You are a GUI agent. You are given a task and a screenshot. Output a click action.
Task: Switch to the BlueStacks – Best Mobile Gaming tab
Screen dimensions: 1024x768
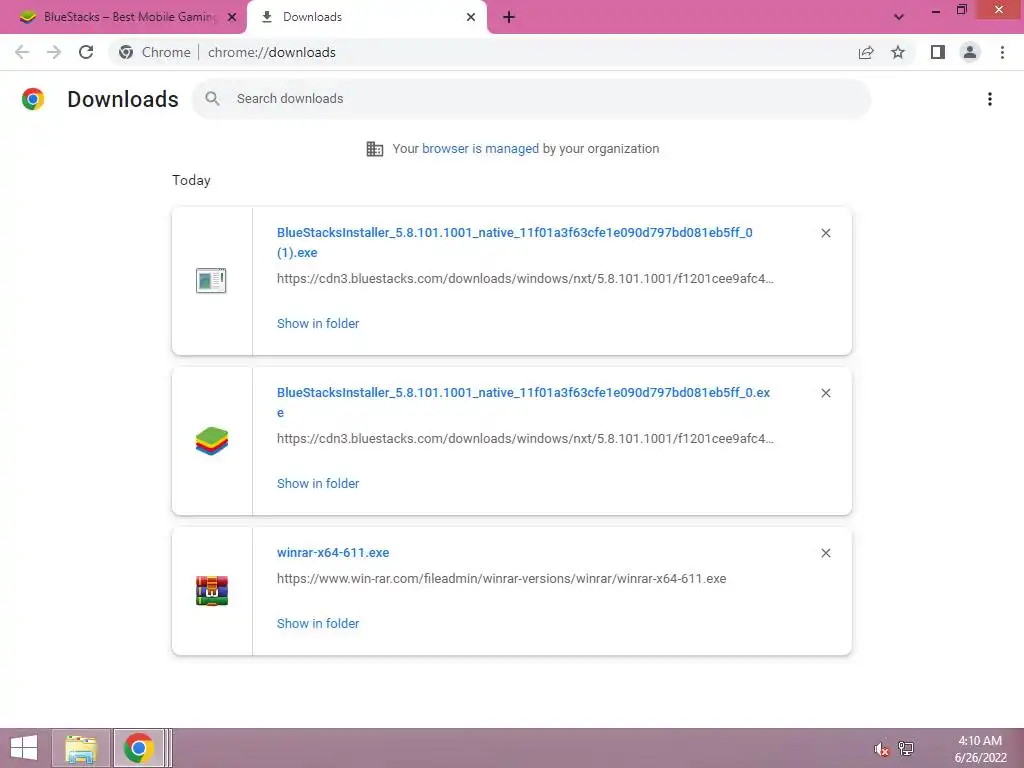point(123,17)
